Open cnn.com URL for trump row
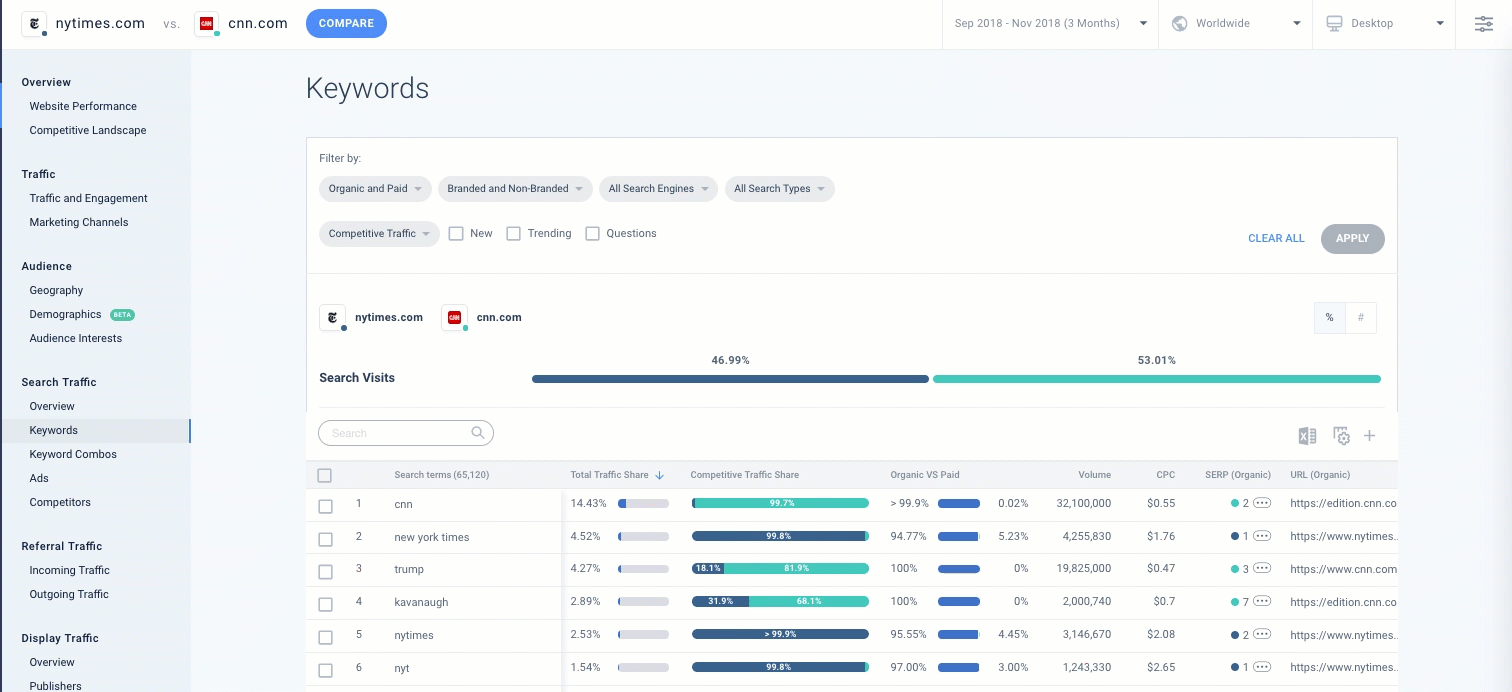 point(1343,569)
